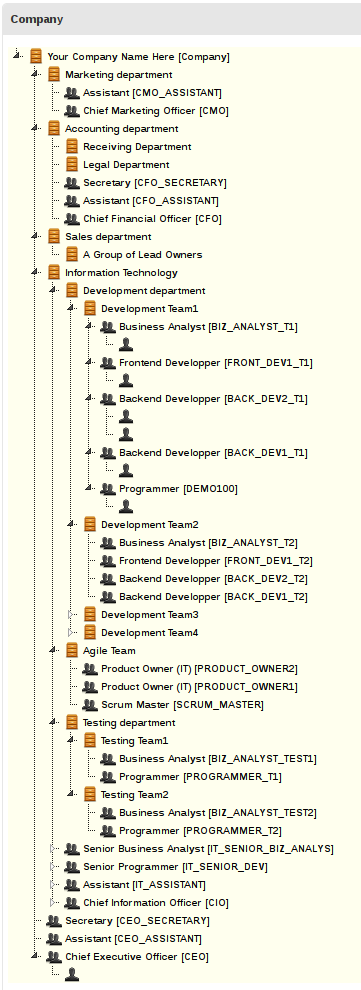Viewport: 361px width, 990px height.
Task: Click people icon for Scrum Master
Action: pos(90,705)
